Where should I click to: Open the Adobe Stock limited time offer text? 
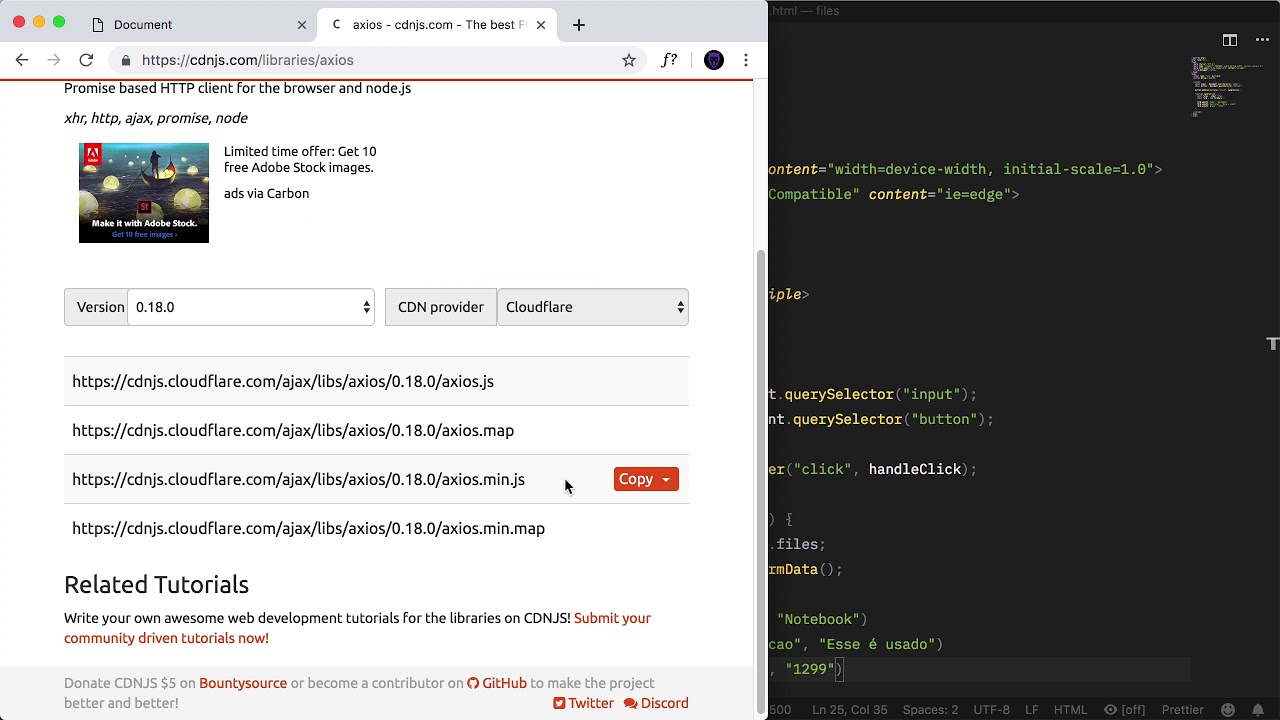[300, 159]
